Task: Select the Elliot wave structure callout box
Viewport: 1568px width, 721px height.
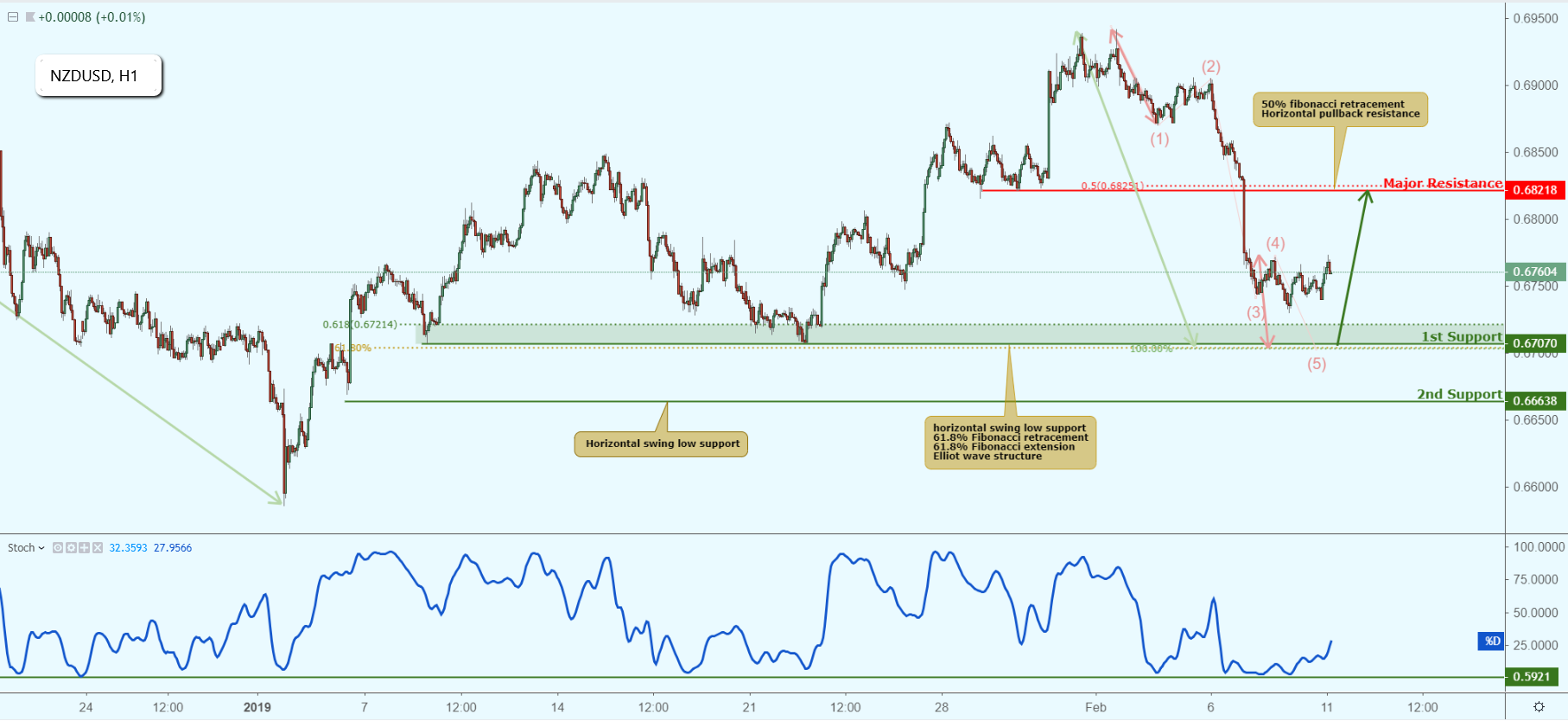Action: [1010, 443]
